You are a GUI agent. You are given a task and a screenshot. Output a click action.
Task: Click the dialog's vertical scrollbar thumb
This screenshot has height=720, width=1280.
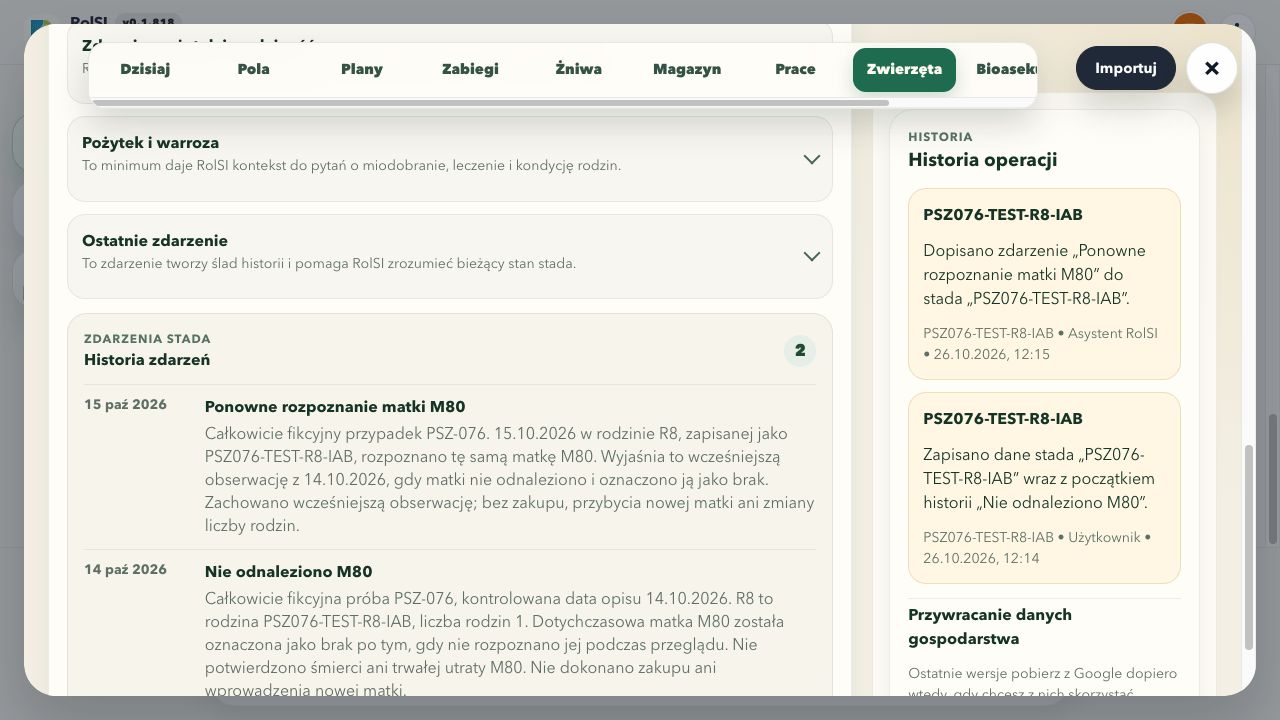coord(1248,547)
